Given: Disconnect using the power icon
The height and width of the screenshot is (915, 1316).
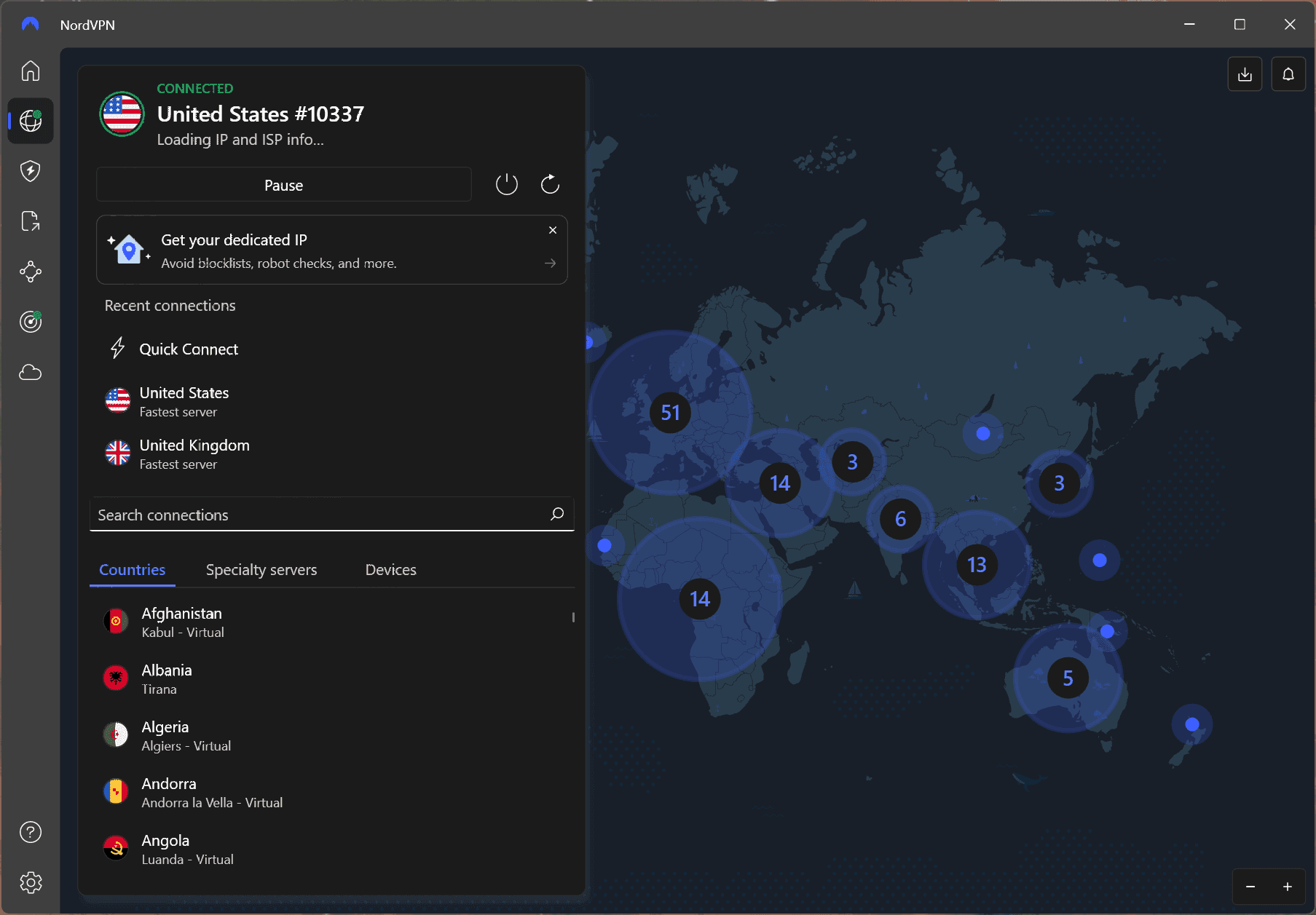Looking at the screenshot, I should 507,184.
